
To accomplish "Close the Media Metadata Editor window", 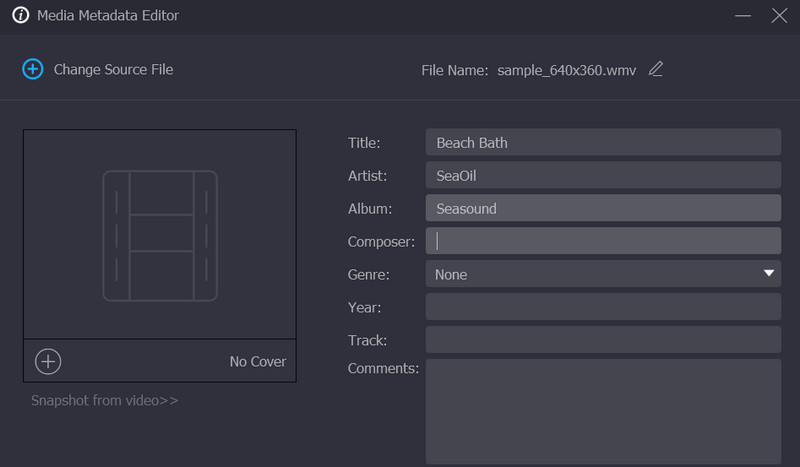I will (779, 16).
